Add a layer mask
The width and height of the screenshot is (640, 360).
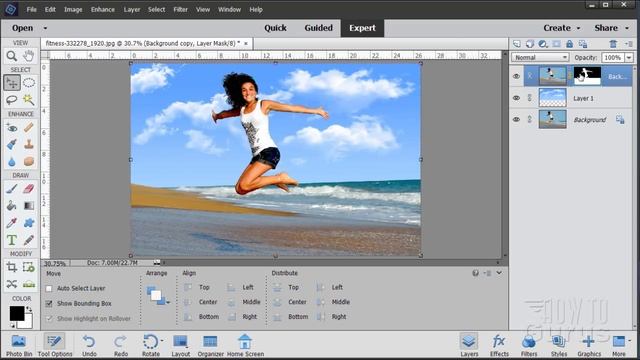[556, 44]
